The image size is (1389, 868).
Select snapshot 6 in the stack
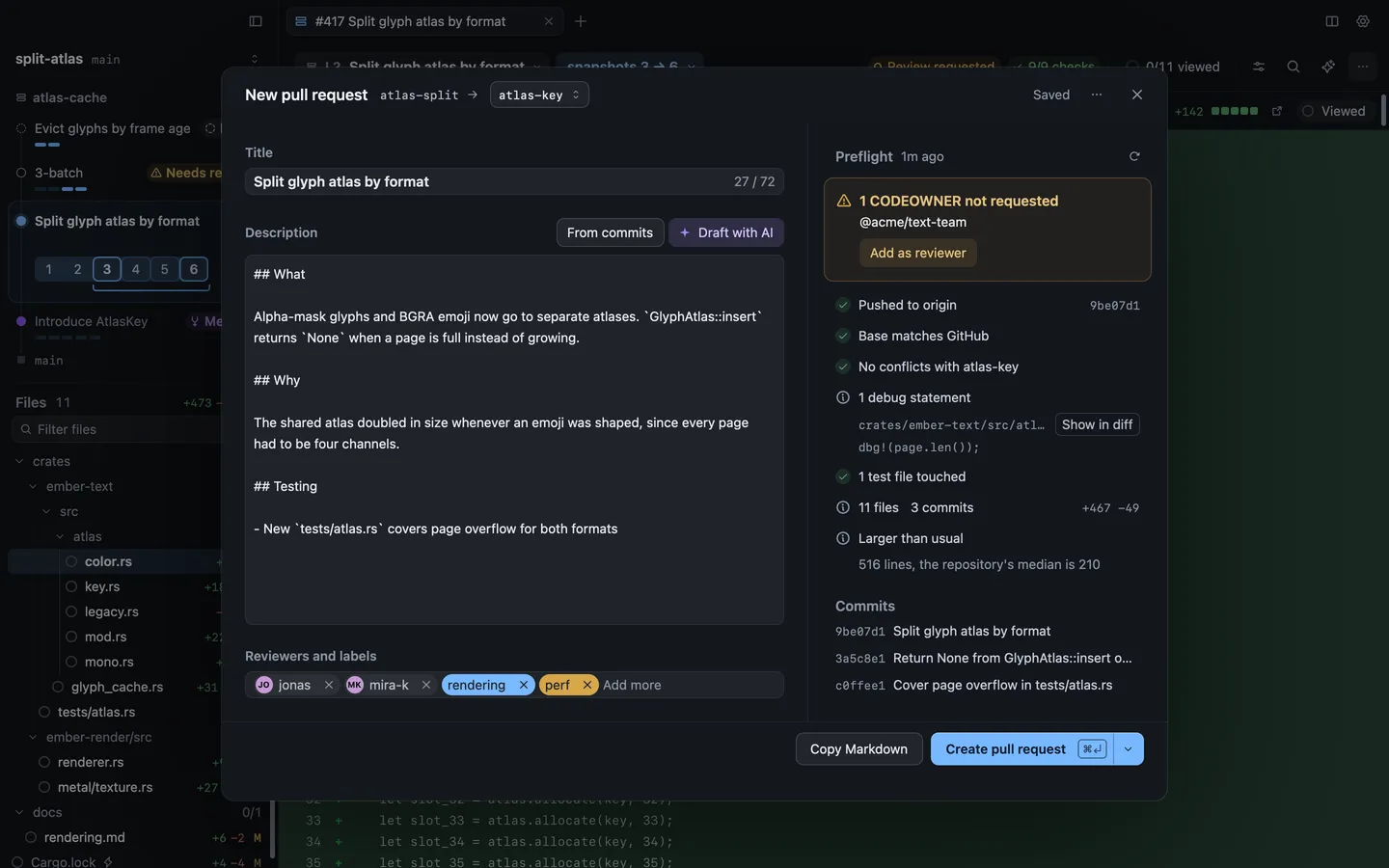(x=194, y=269)
